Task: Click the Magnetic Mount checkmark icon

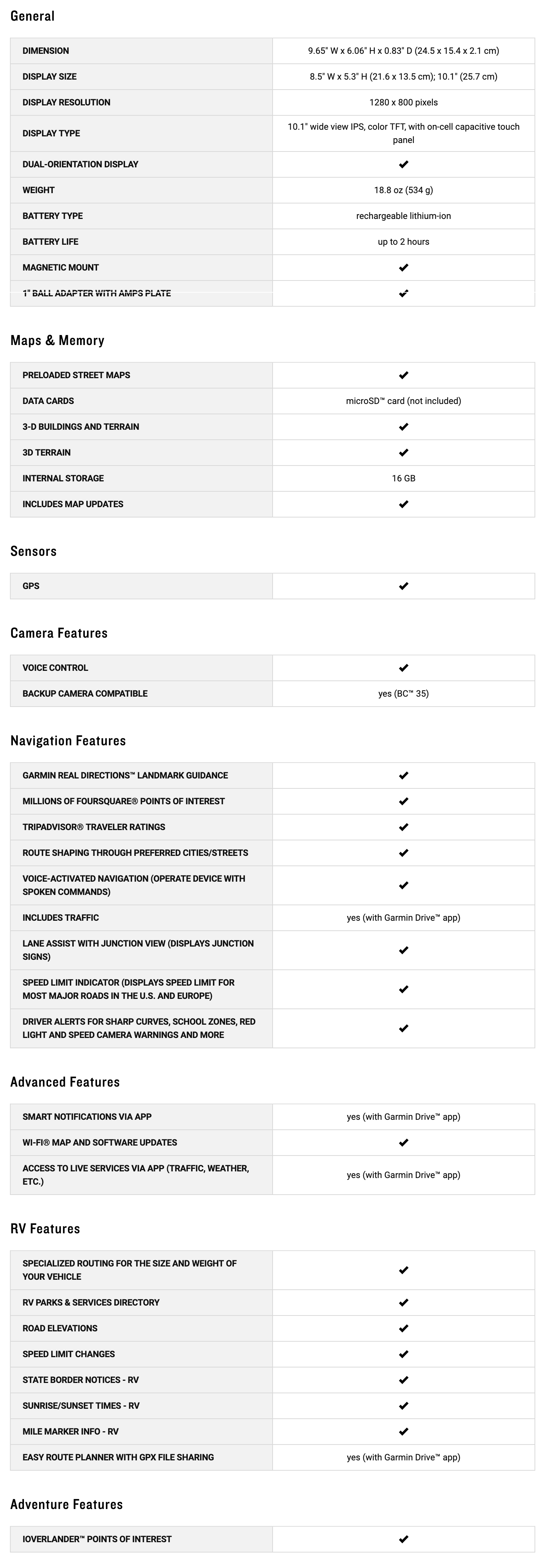Action: pyautogui.click(x=404, y=268)
